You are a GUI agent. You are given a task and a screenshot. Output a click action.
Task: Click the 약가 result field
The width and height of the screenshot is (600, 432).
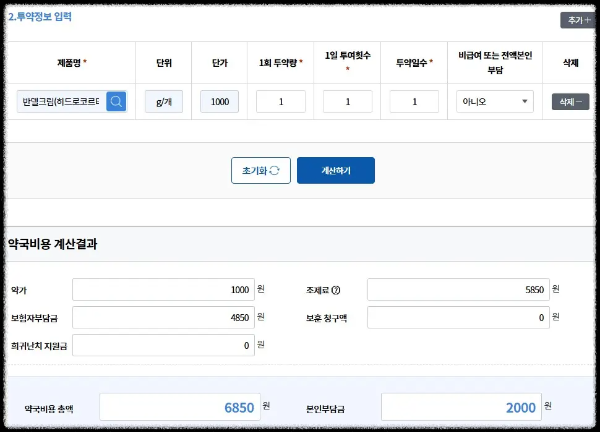point(163,290)
